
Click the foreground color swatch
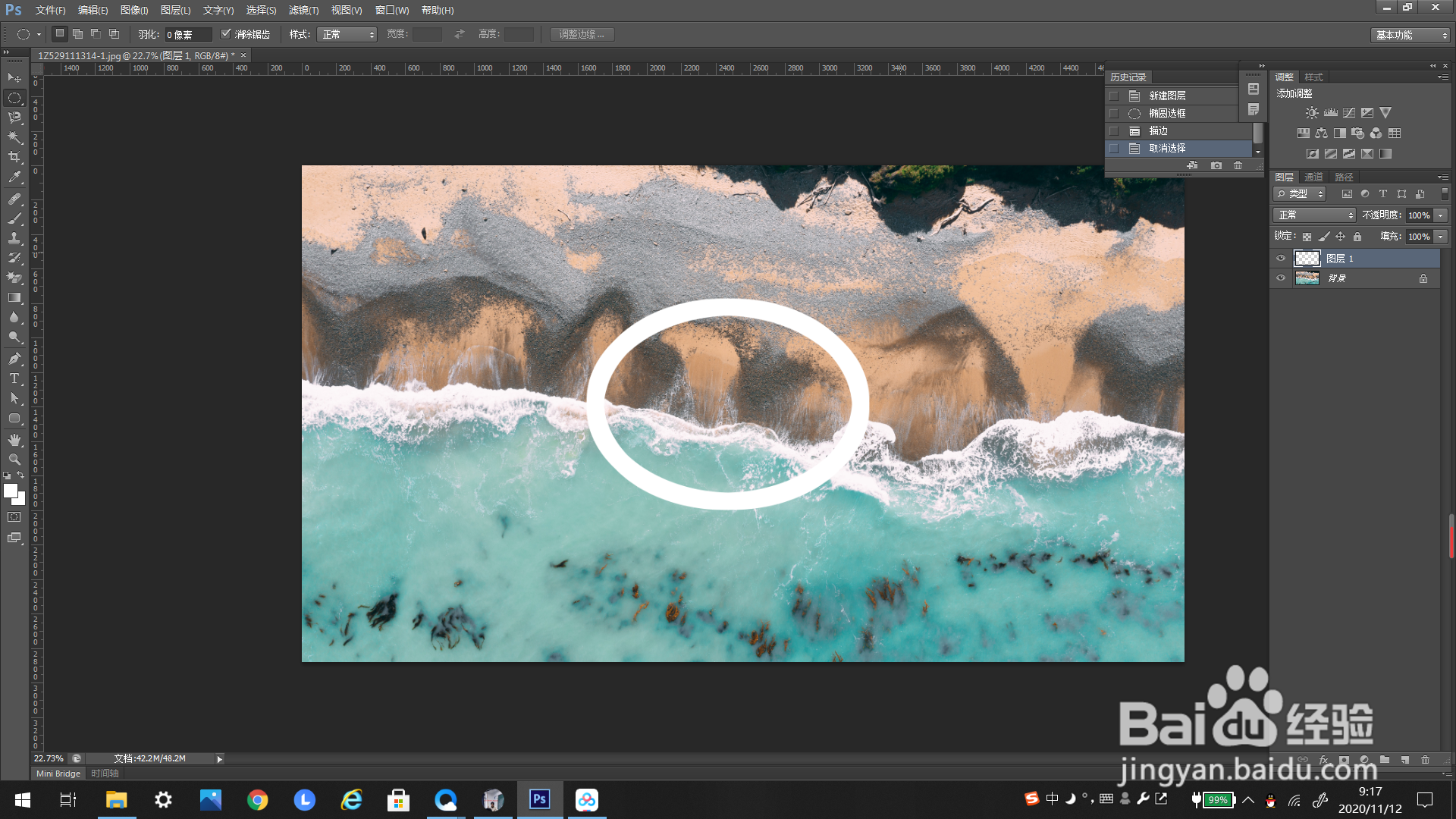10,491
